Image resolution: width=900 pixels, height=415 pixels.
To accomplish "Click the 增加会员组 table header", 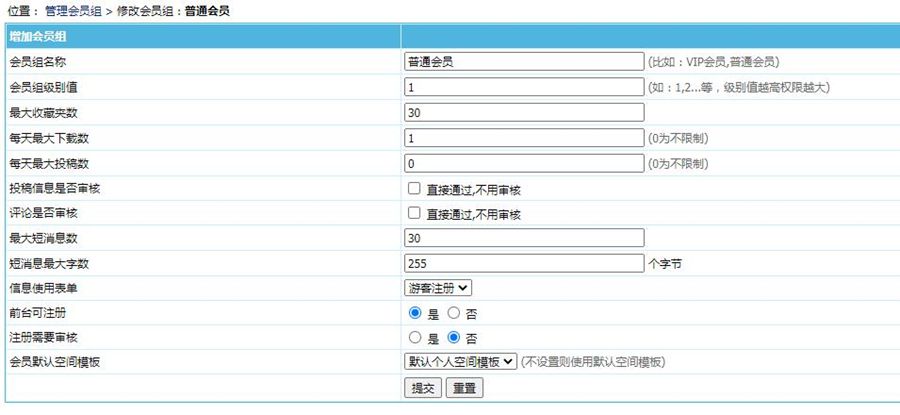I will 39,36.
